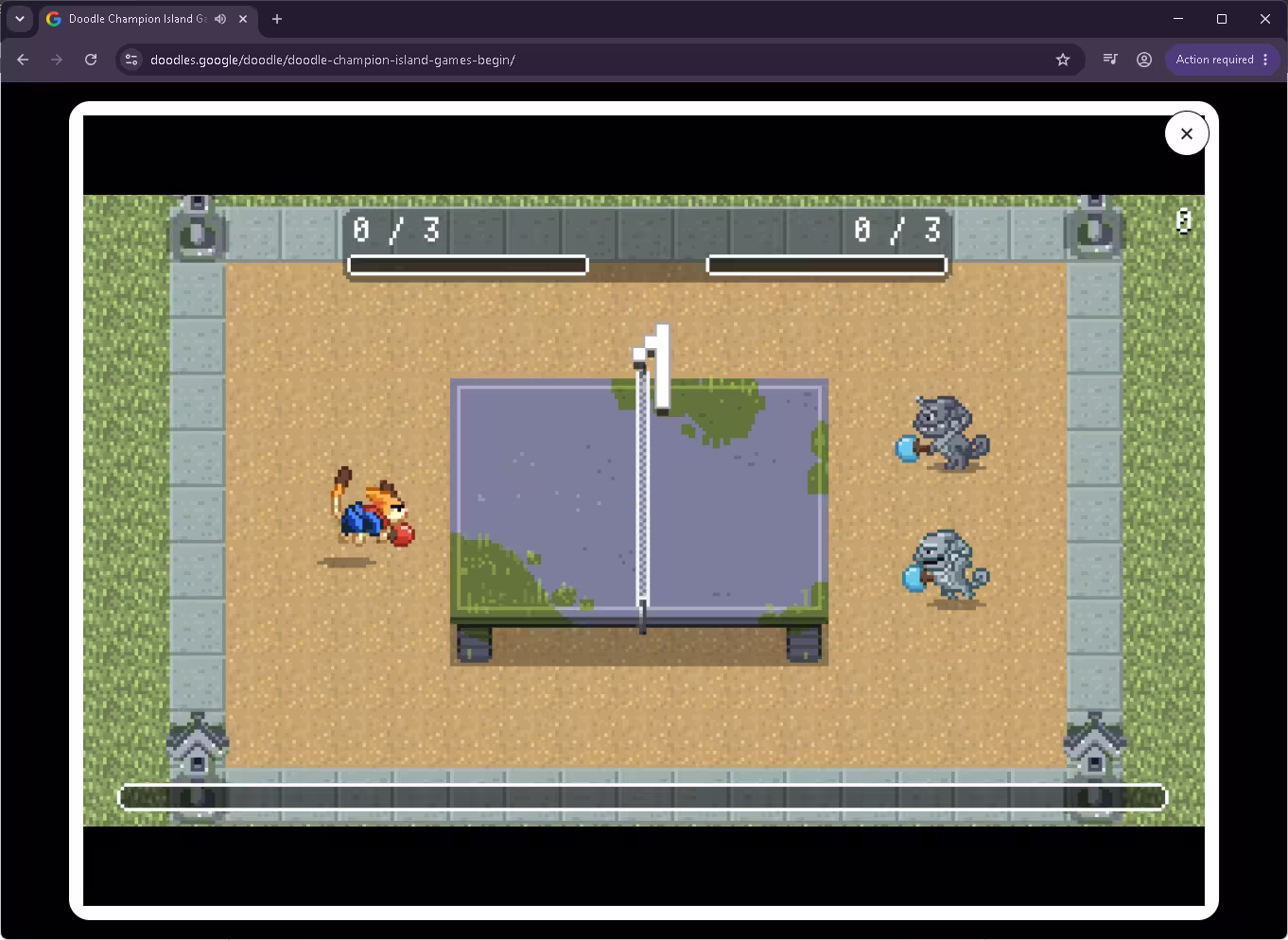Bookmark this page with the star icon

pos(1063,60)
